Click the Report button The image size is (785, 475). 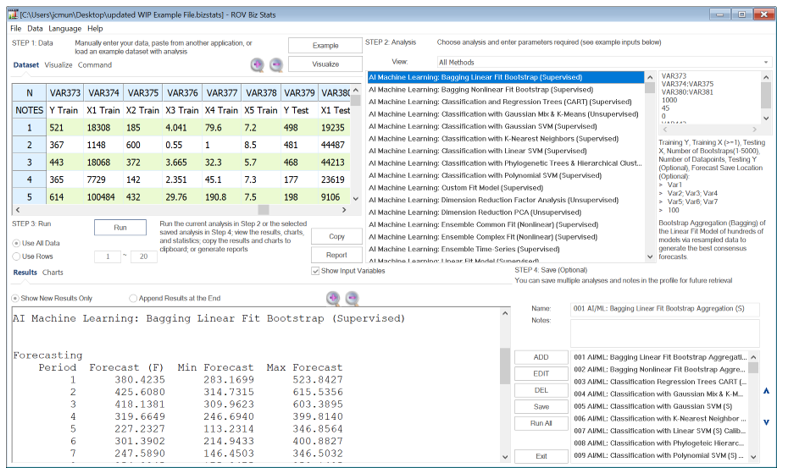pos(336,255)
